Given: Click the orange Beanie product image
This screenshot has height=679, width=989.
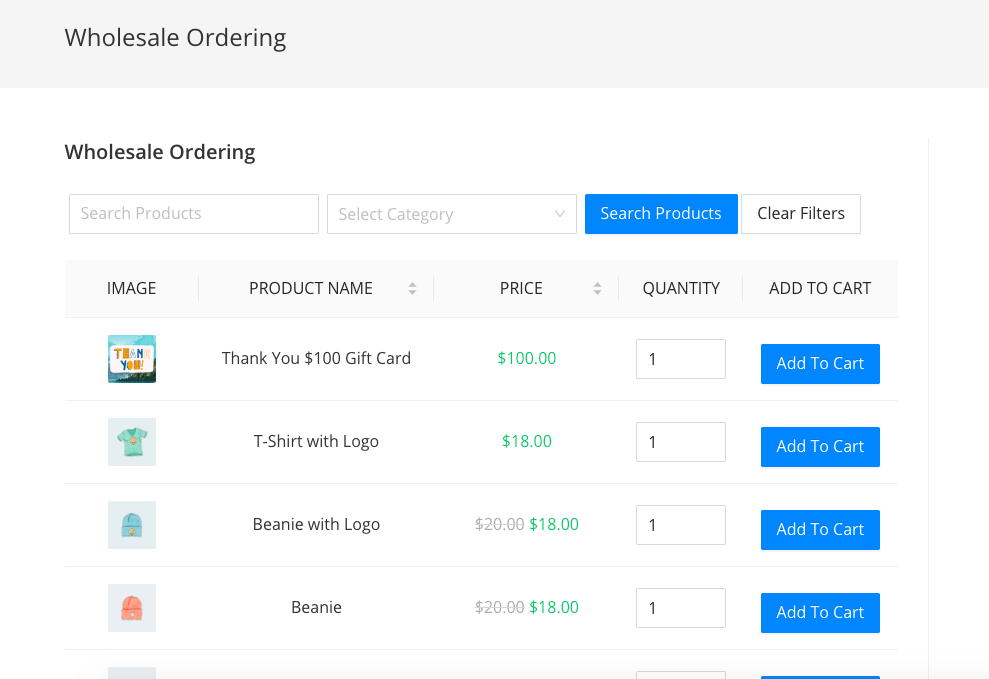Looking at the screenshot, I should click(x=132, y=608).
